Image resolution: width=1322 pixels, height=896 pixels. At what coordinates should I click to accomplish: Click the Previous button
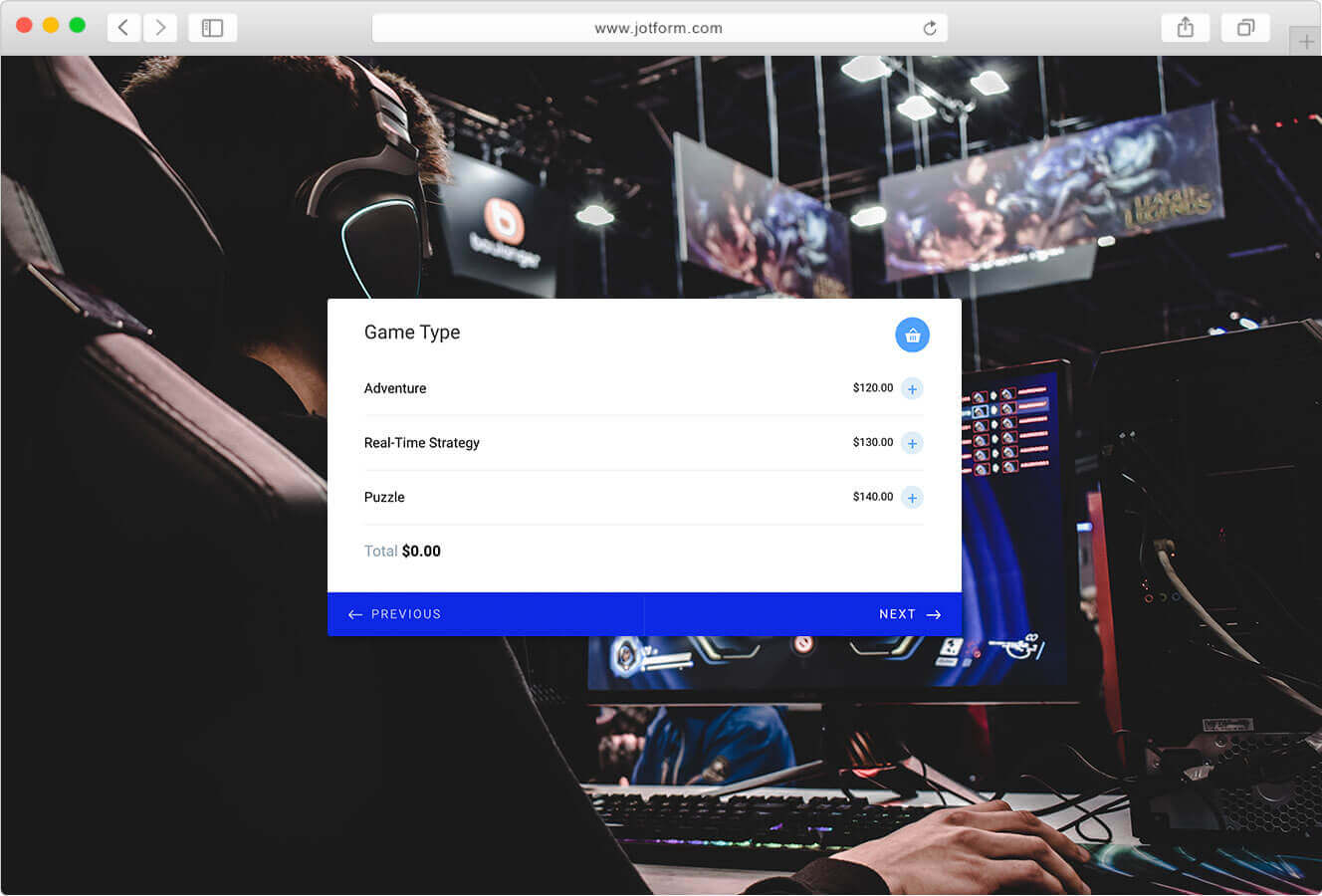[486, 614]
